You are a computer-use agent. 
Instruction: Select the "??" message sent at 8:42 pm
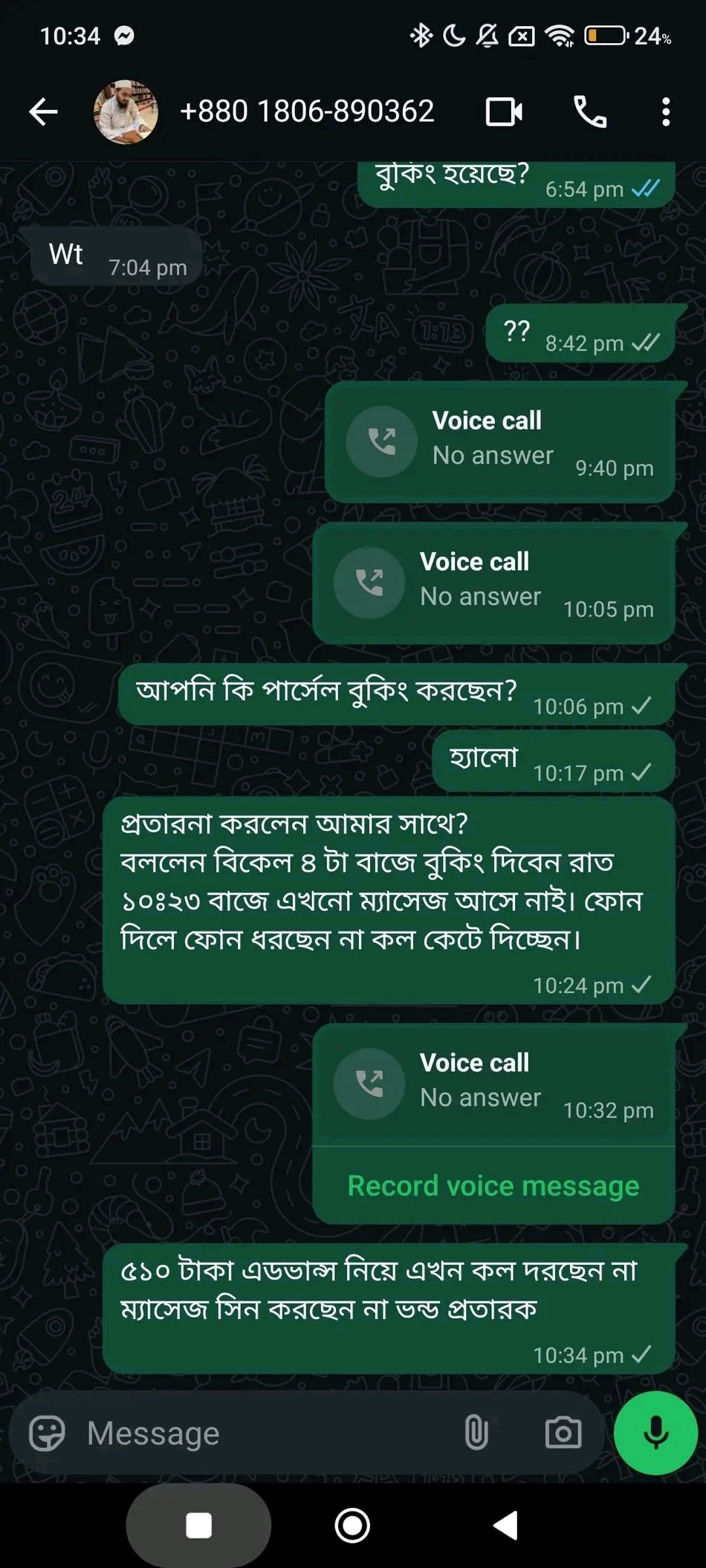(x=580, y=333)
